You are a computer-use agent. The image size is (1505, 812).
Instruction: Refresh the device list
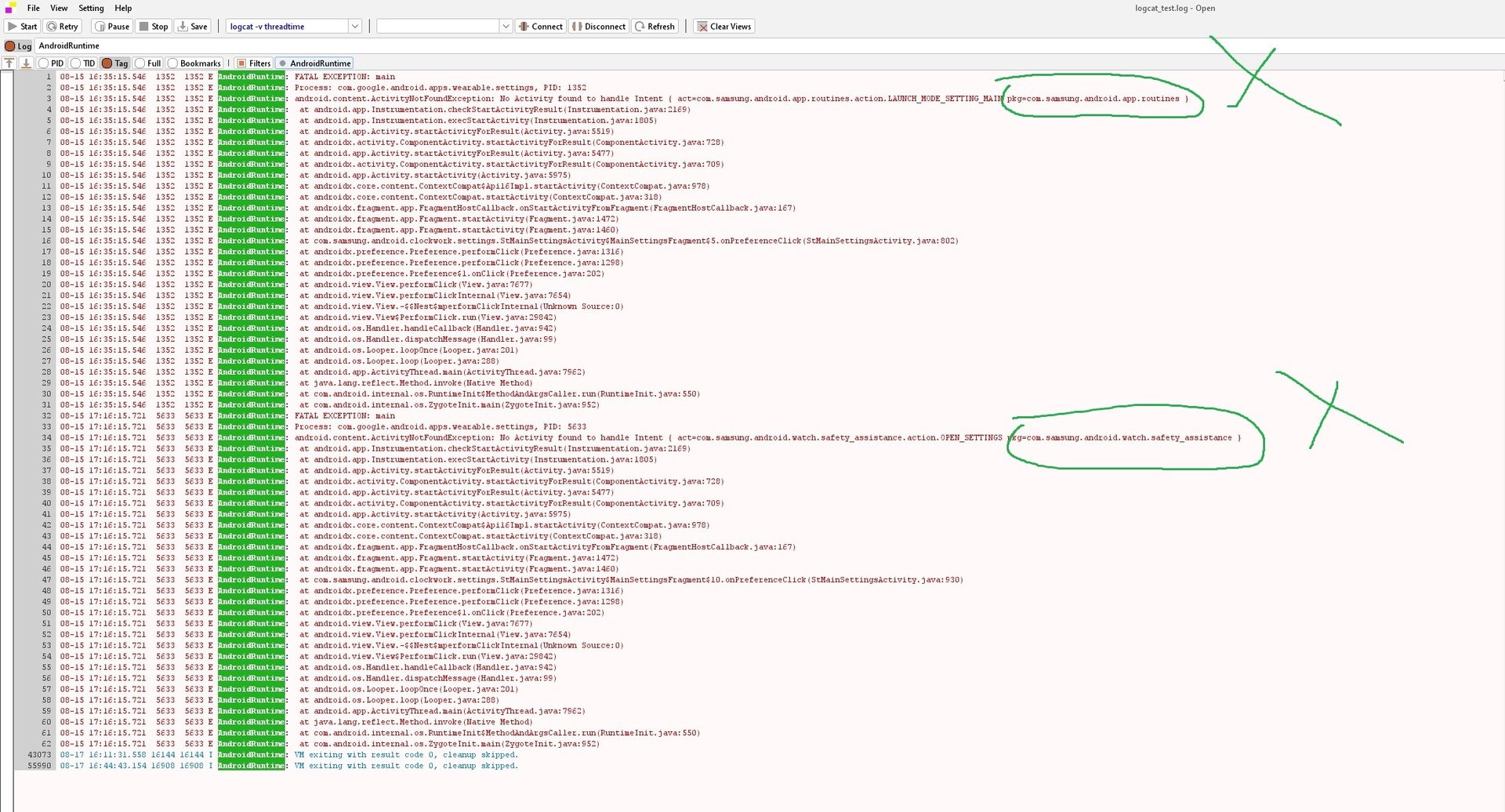click(x=655, y=27)
